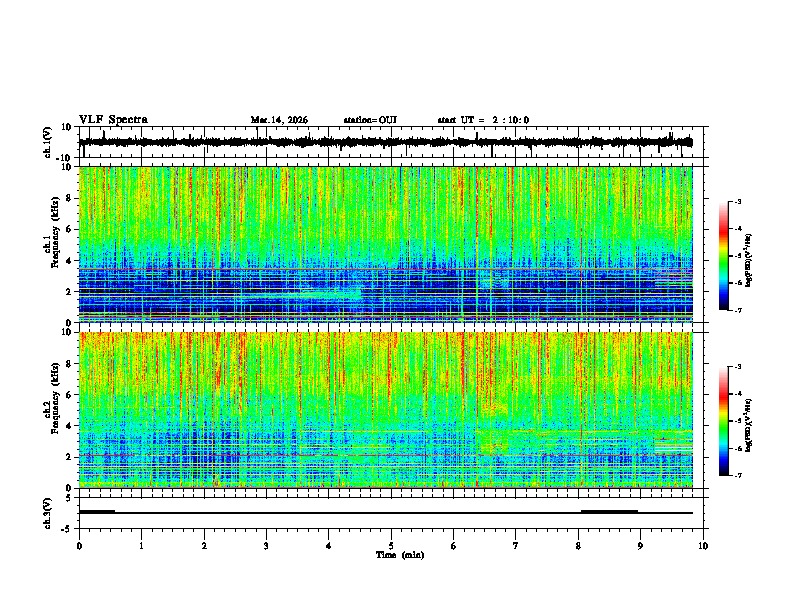The height and width of the screenshot is (612, 792).
Task: Click the "station=OUI" header label
Action: tap(370, 120)
